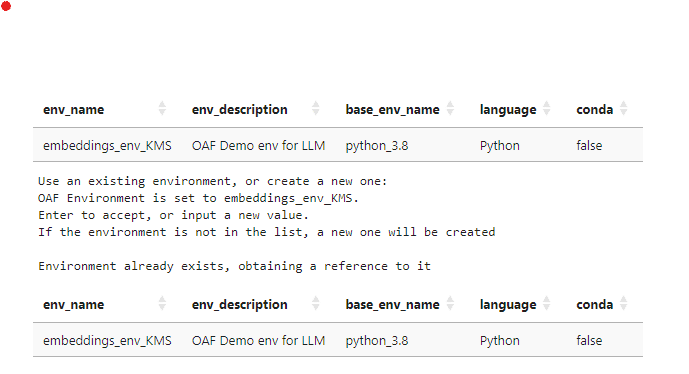Sort the lower table by env_description using its arrow icon
This screenshot has width=689, height=374.
pyautogui.click(x=315, y=303)
